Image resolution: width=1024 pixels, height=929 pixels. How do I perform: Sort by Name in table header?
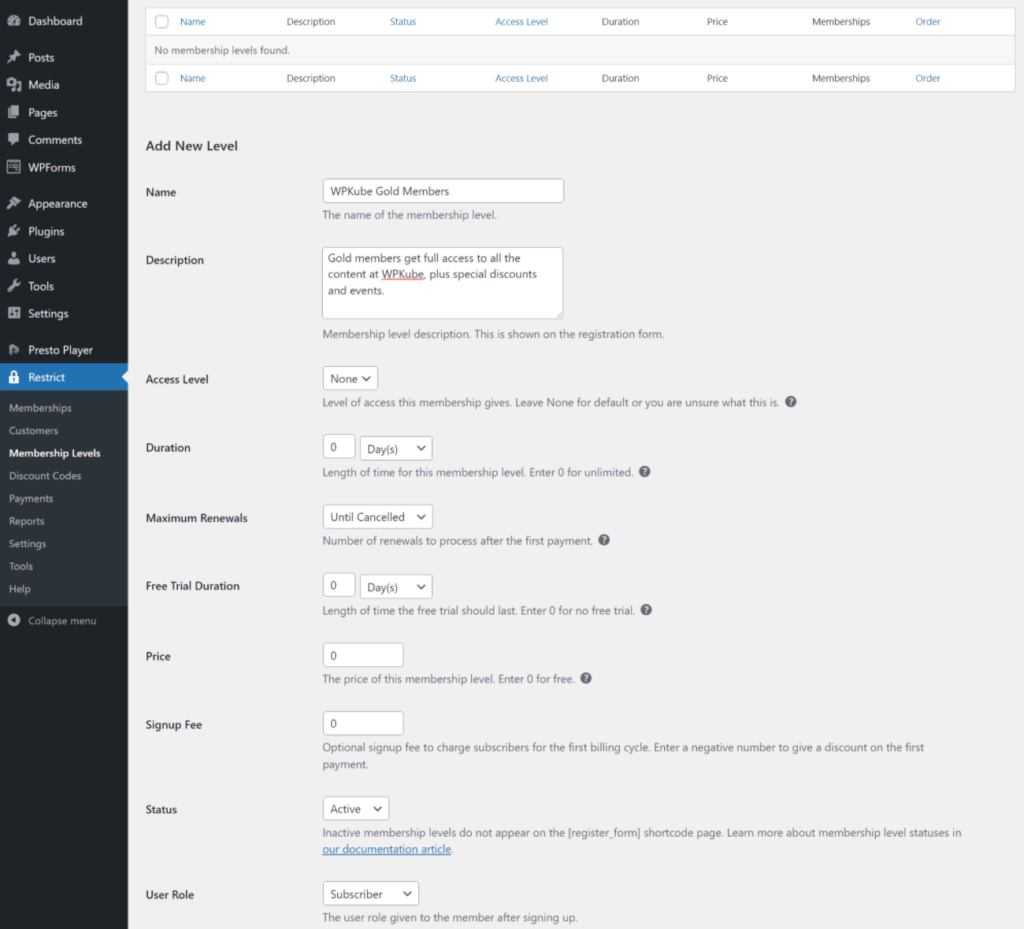tap(193, 22)
